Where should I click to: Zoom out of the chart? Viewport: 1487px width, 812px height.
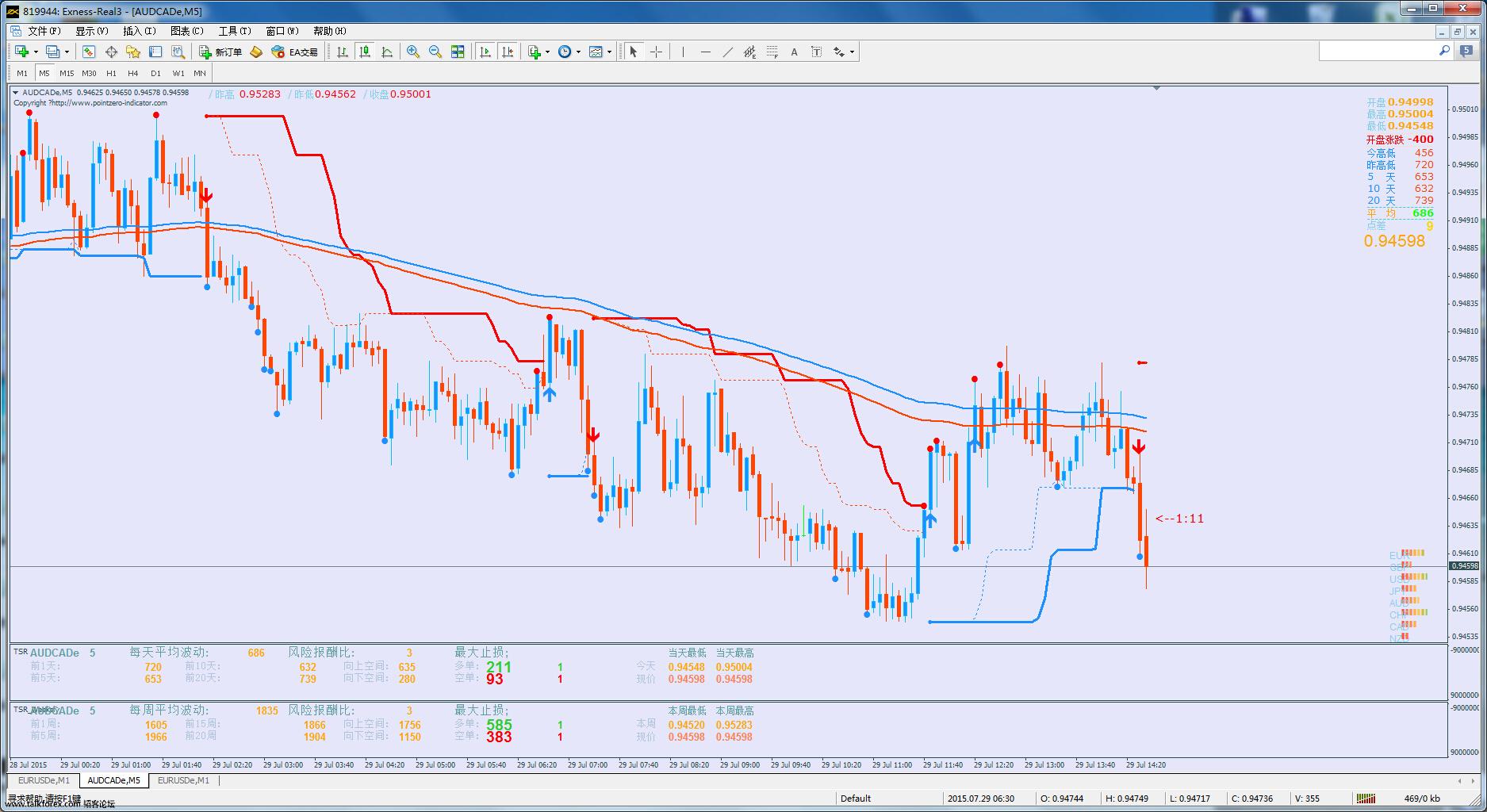[435, 52]
